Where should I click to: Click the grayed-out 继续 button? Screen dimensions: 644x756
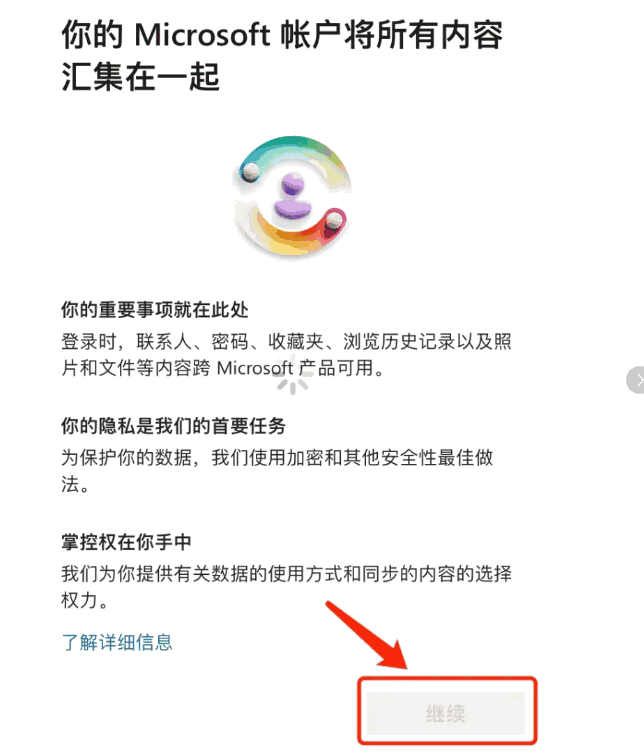tap(446, 713)
